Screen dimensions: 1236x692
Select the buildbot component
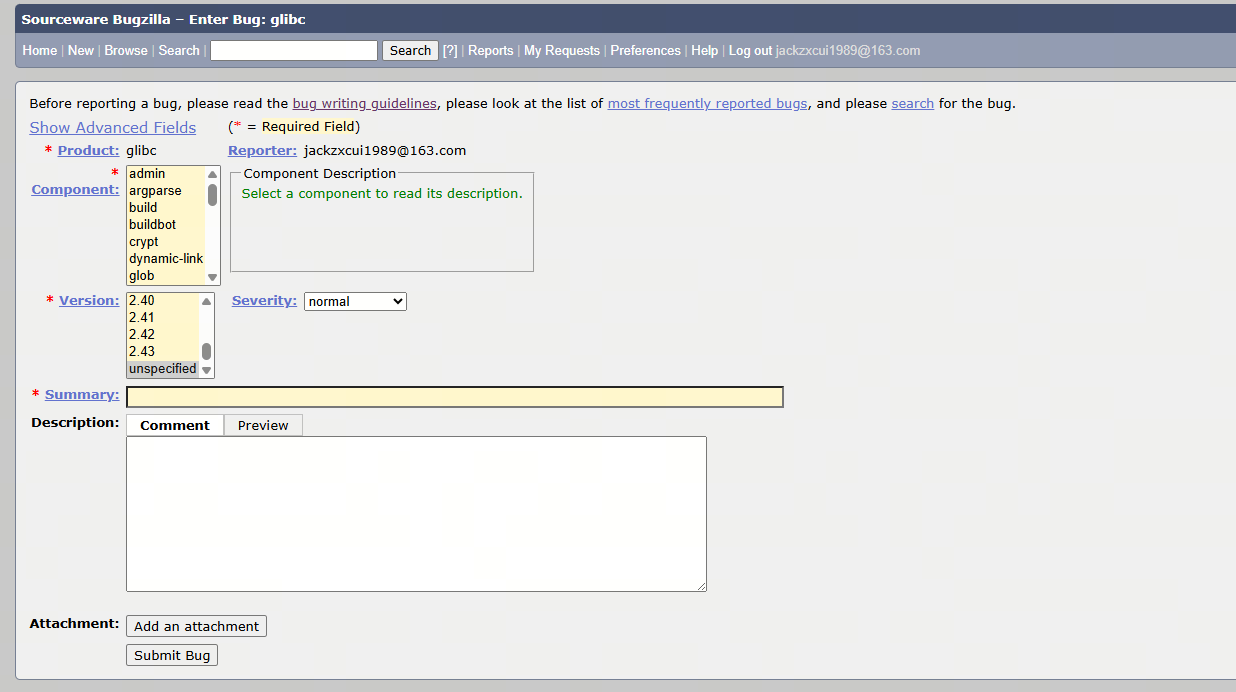(166, 225)
